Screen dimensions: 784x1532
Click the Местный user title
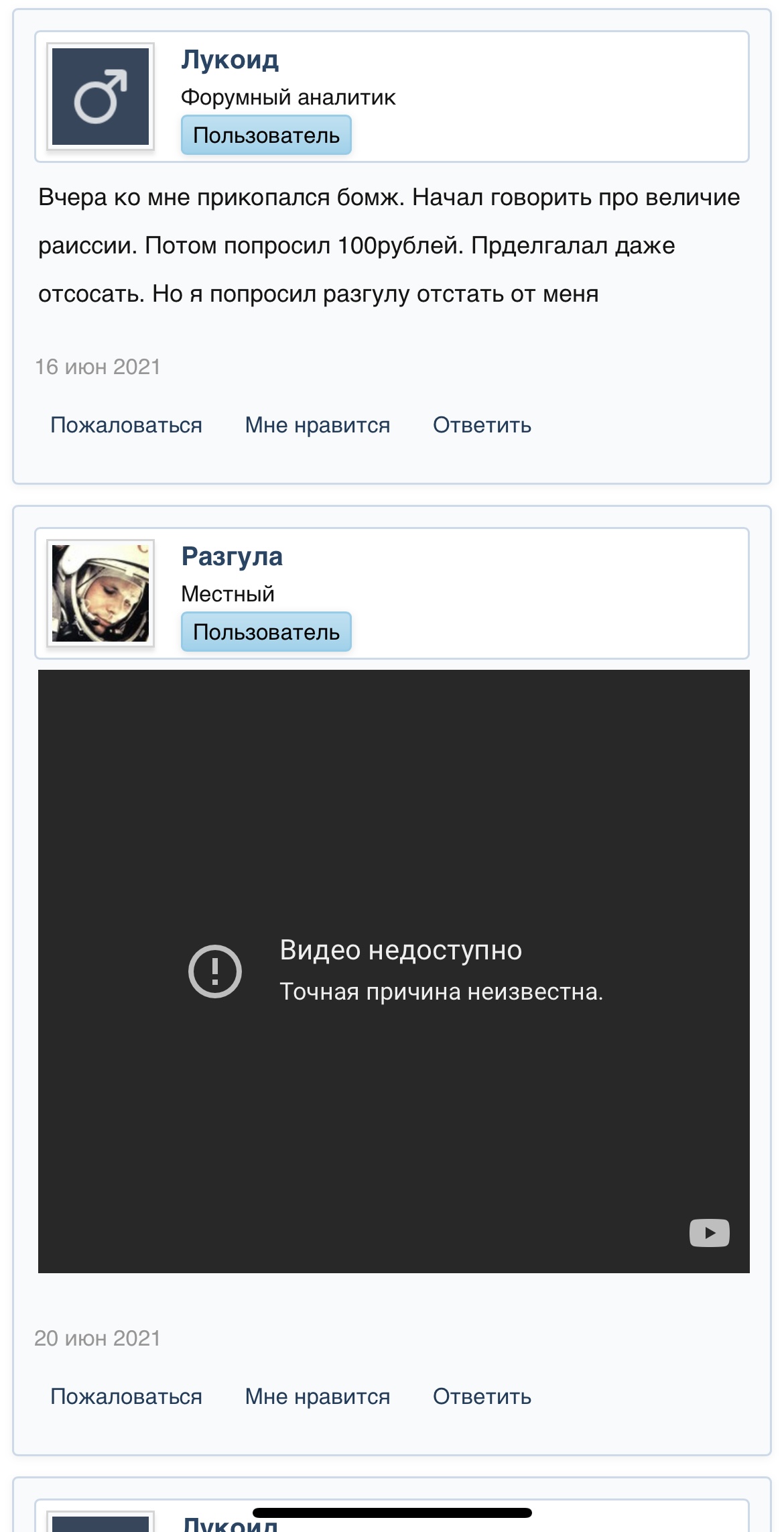click(228, 594)
